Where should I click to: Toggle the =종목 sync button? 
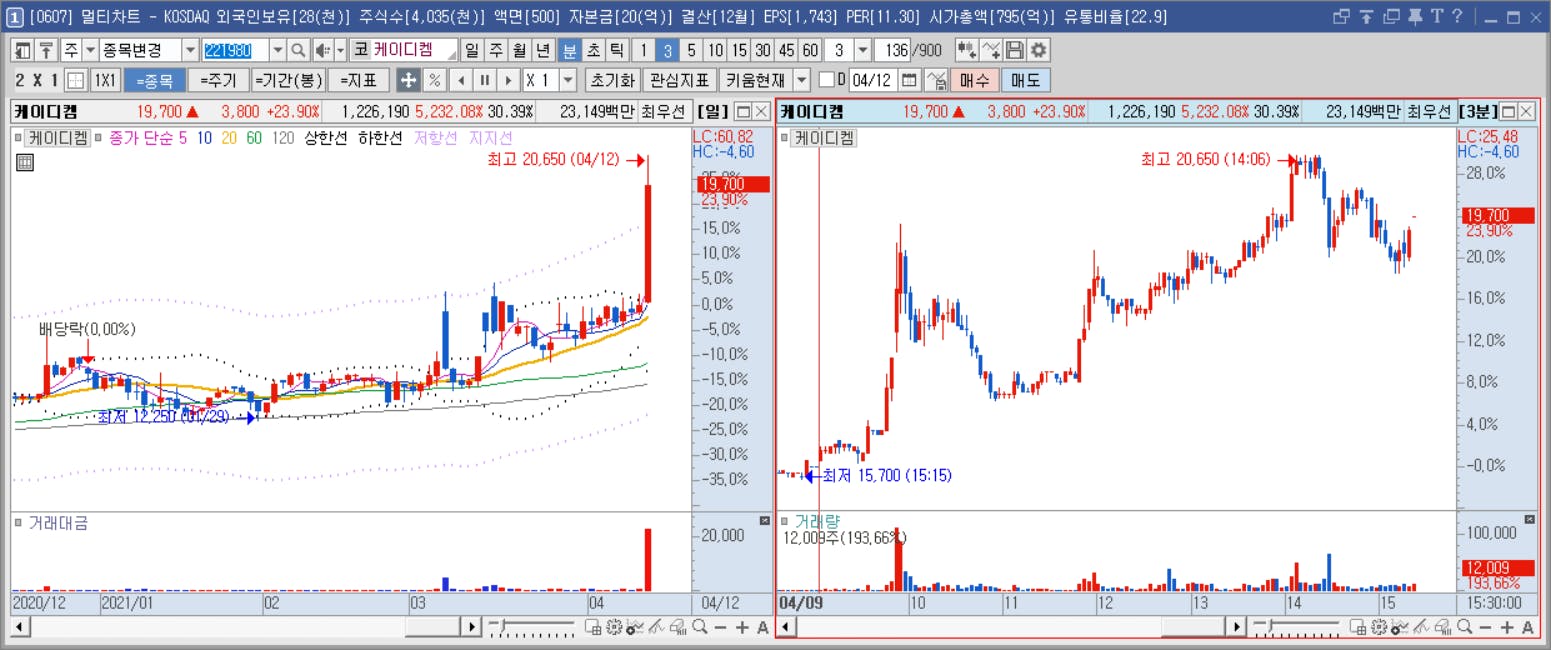pyautogui.click(x=154, y=80)
